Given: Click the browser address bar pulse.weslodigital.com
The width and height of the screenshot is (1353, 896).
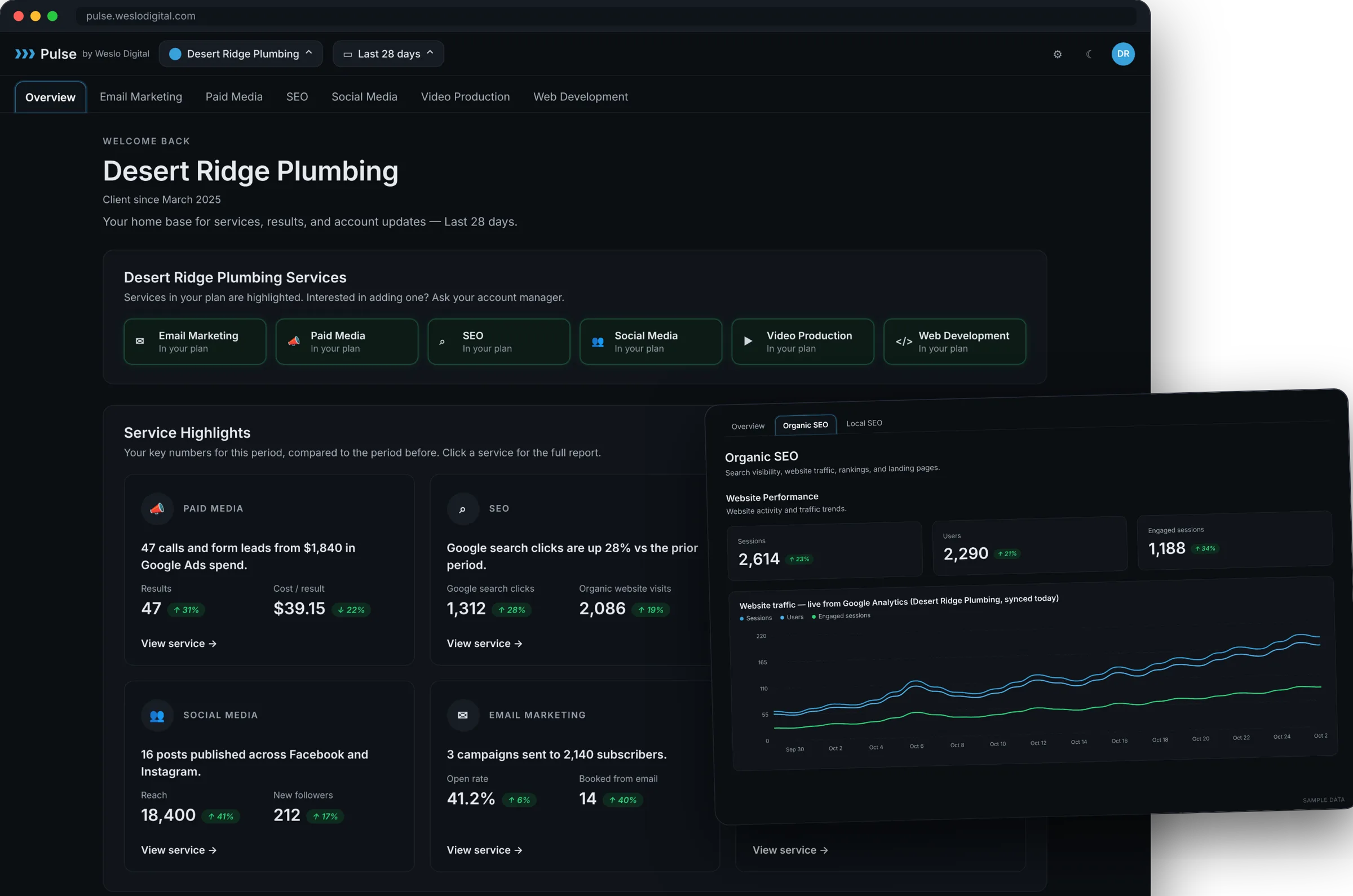Looking at the screenshot, I should coord(606,16).
